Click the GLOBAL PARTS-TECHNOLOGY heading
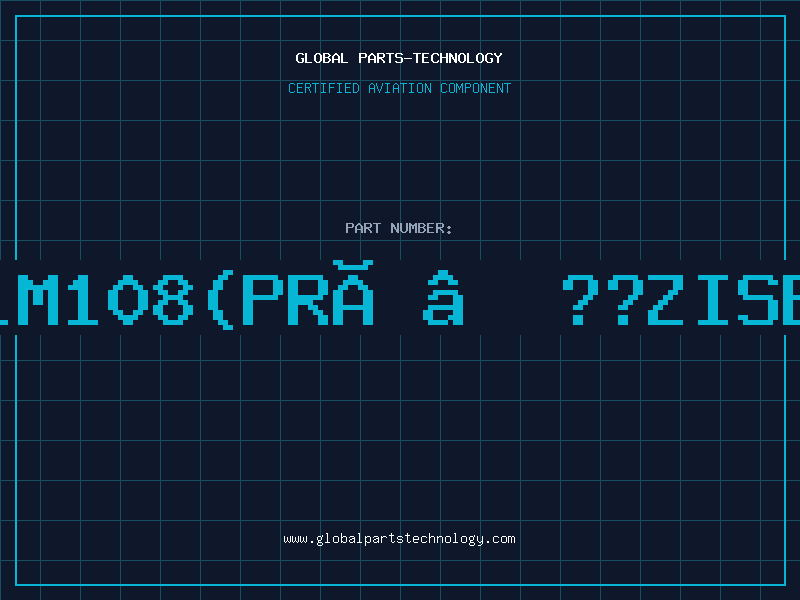This screenshot has height=600, width=800. (399, 58)
